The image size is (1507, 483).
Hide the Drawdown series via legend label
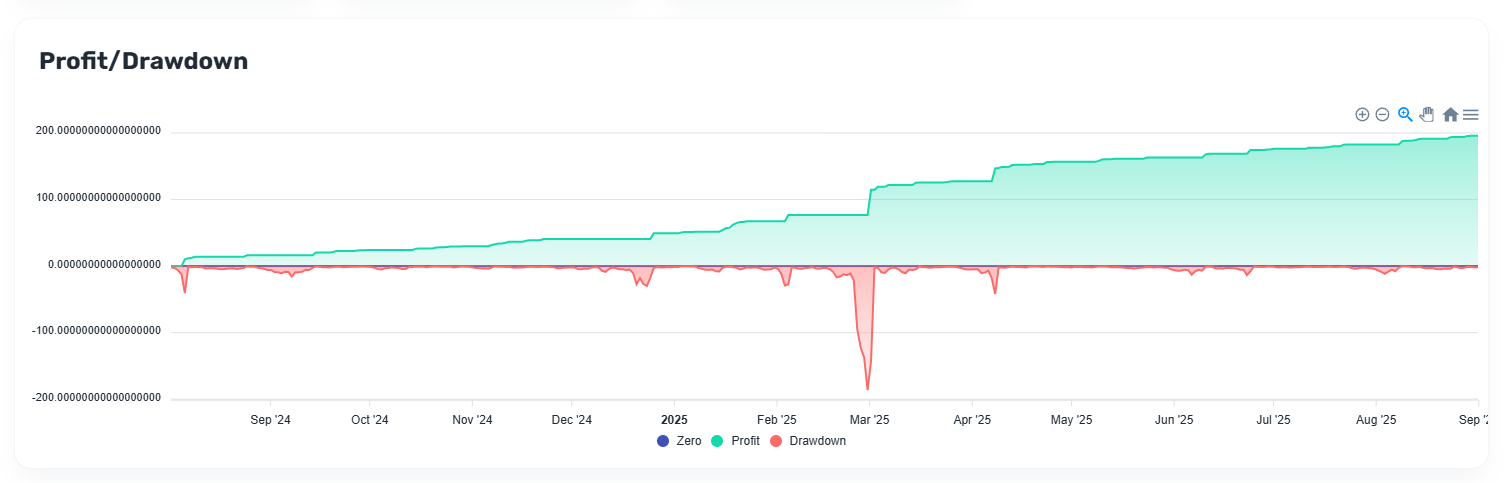[x=817, y=441]
